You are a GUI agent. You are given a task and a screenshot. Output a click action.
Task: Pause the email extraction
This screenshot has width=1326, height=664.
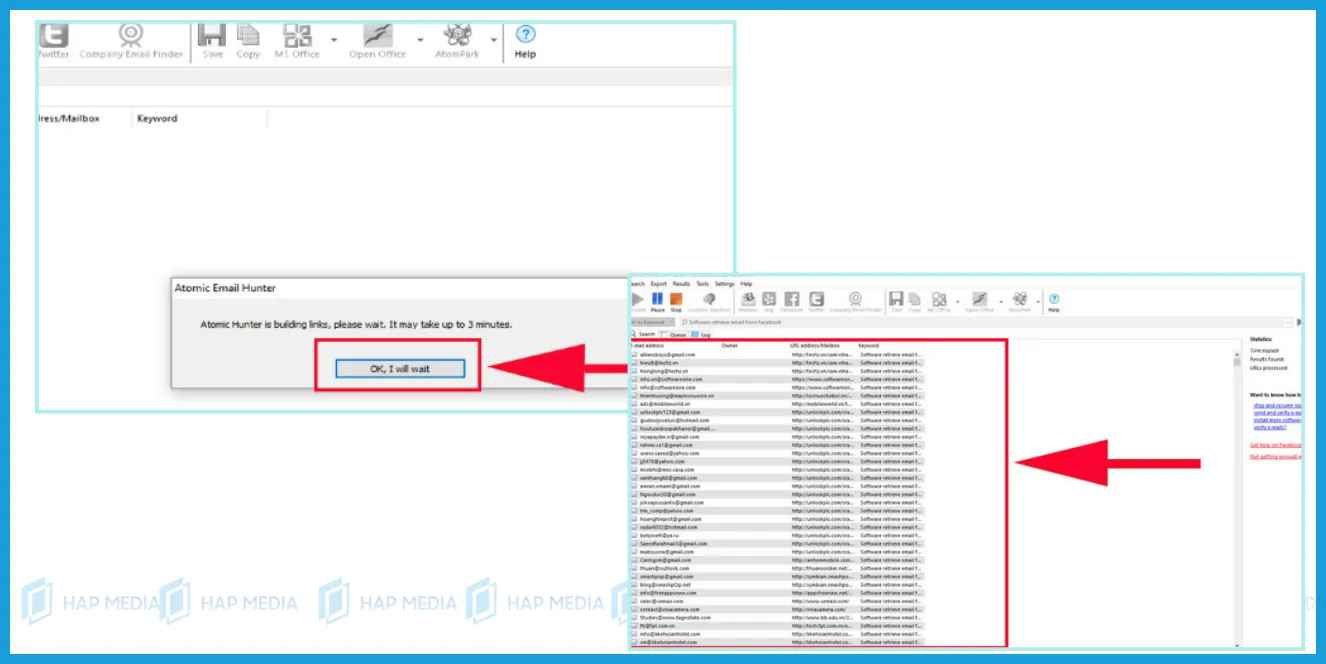tap(656, 300)
